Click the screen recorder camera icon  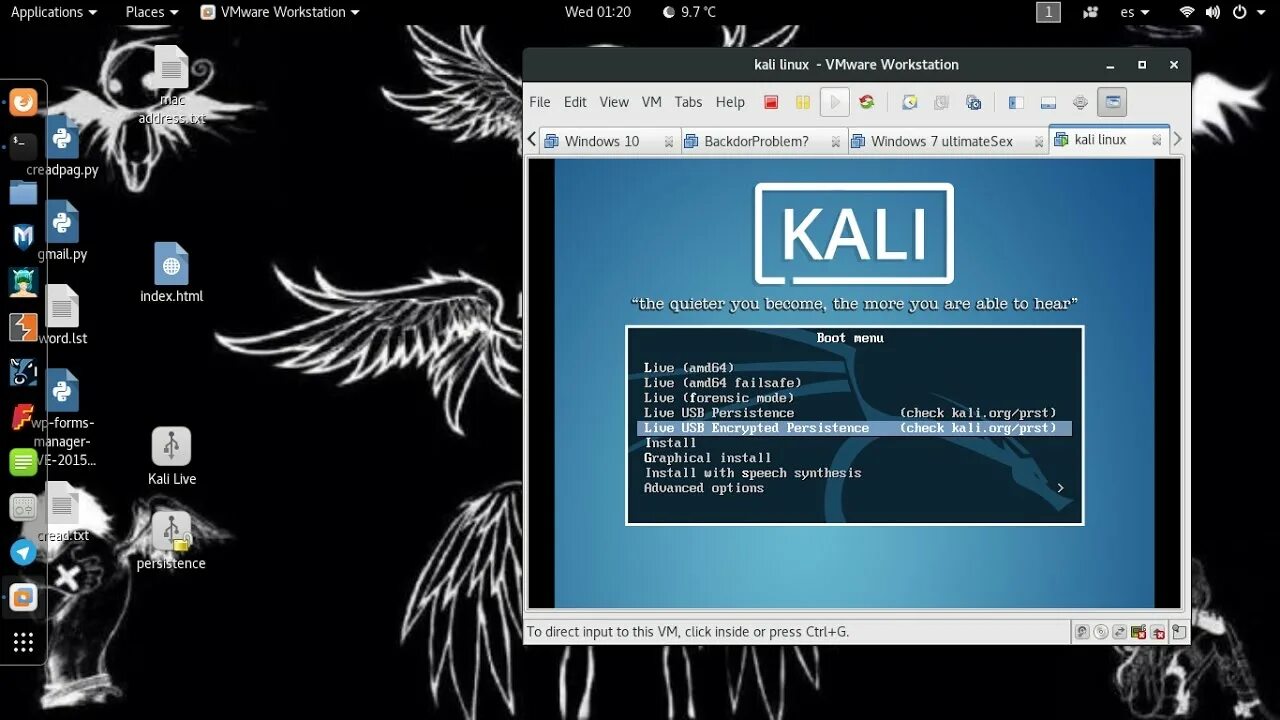click(x=1091, y=12)
